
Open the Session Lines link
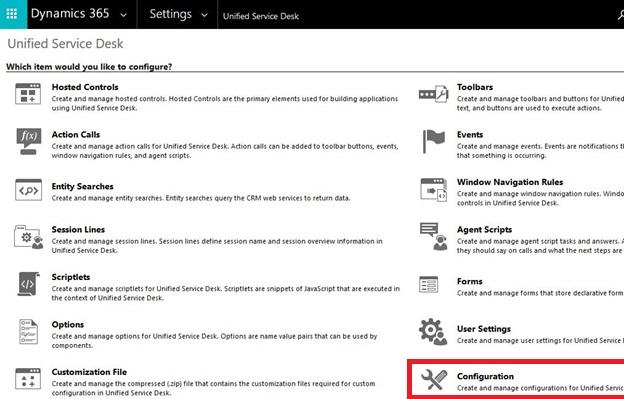tap(78, 230)
